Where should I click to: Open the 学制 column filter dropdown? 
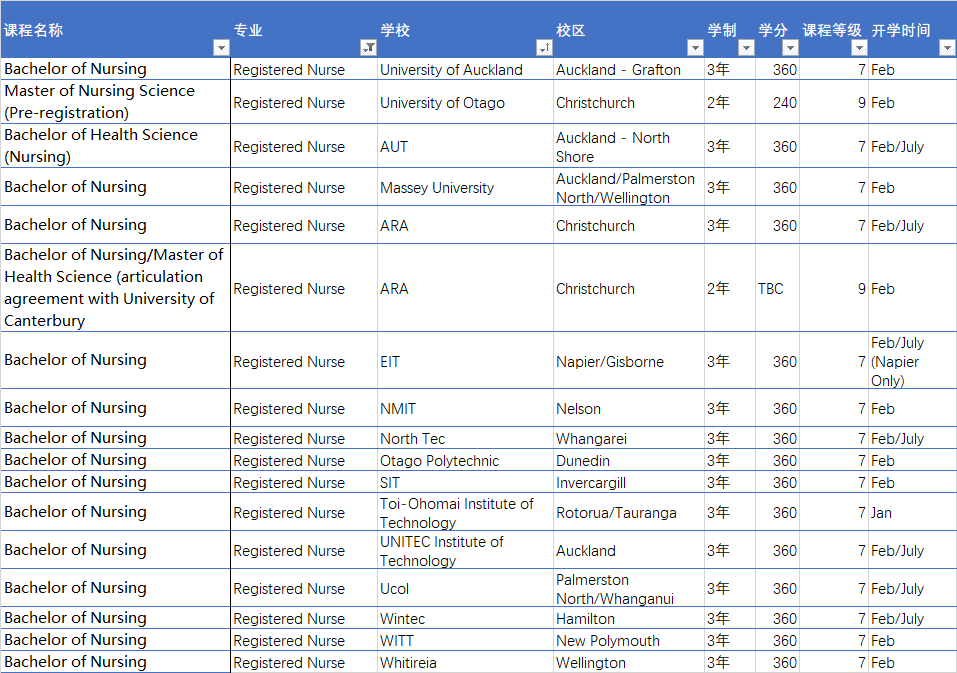[x=746, y=48]
